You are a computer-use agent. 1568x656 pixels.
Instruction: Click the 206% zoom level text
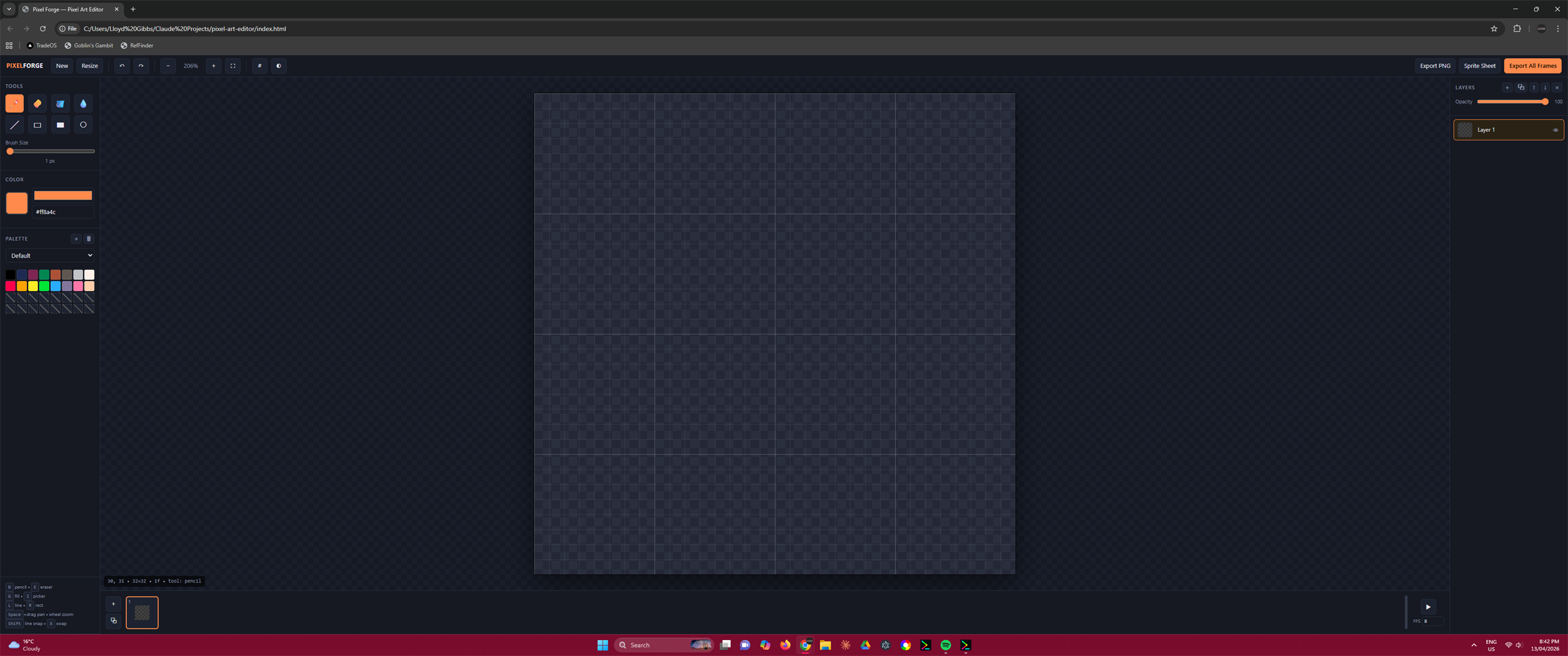pyautogui.click(x=190, y=66)
